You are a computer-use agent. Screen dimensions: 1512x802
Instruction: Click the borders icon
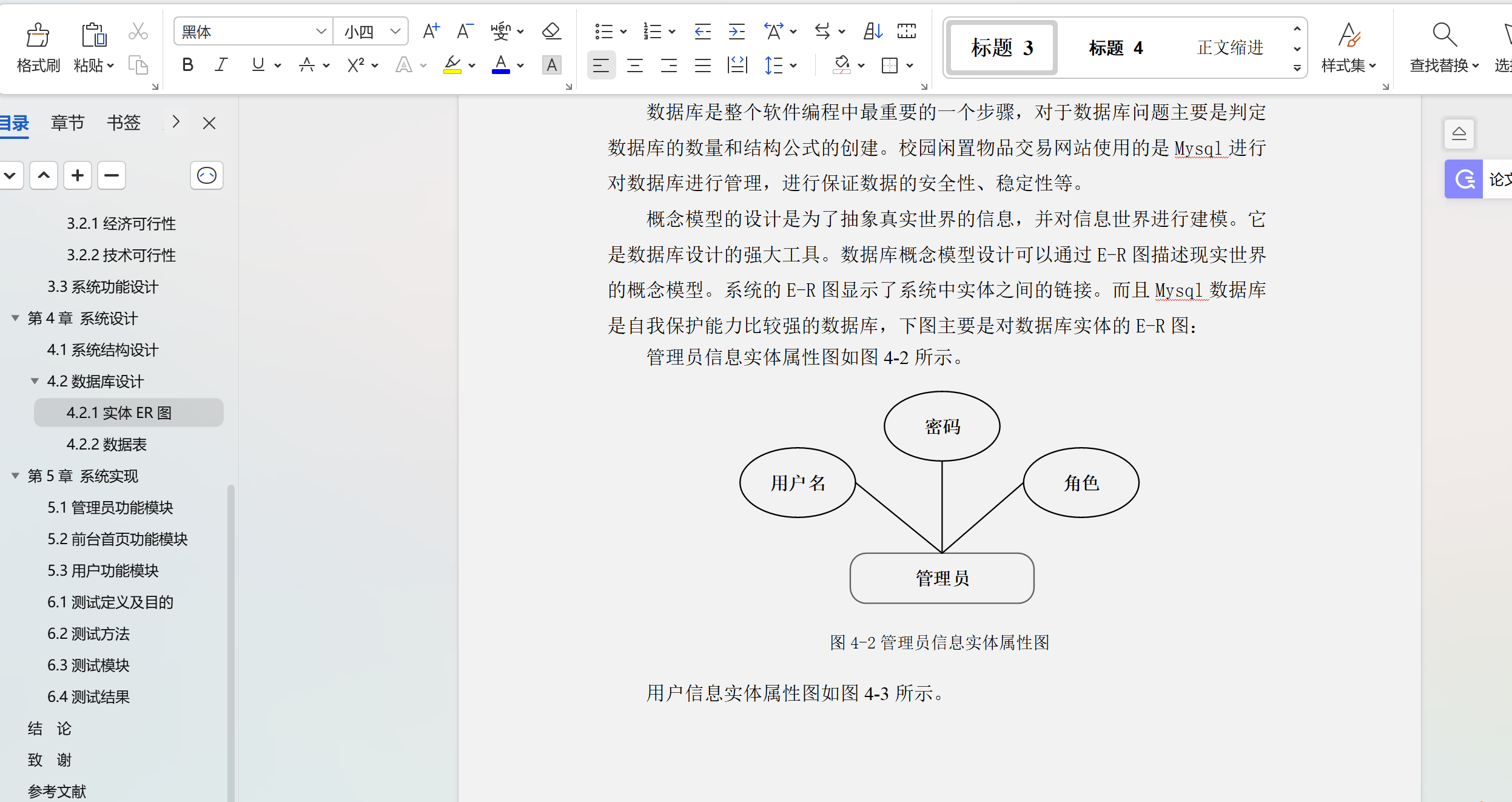(890, 64)
